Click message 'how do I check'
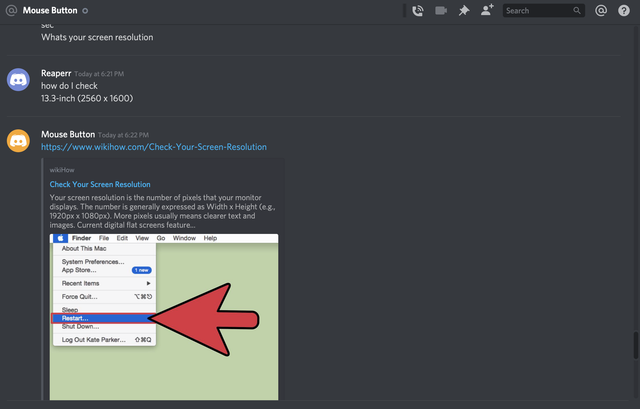The width and height of the screenshot is (640, 409). coord(69,86)
